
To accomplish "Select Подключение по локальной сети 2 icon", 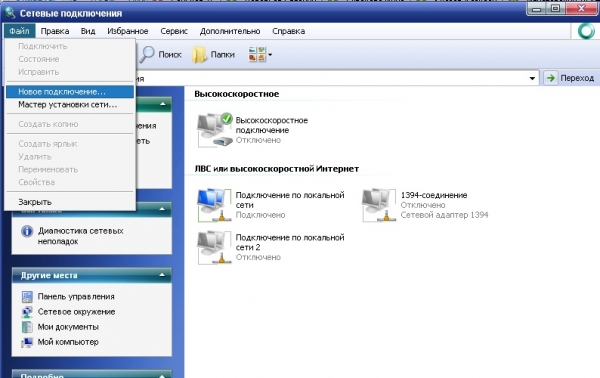I will click(x=214, y=247).
